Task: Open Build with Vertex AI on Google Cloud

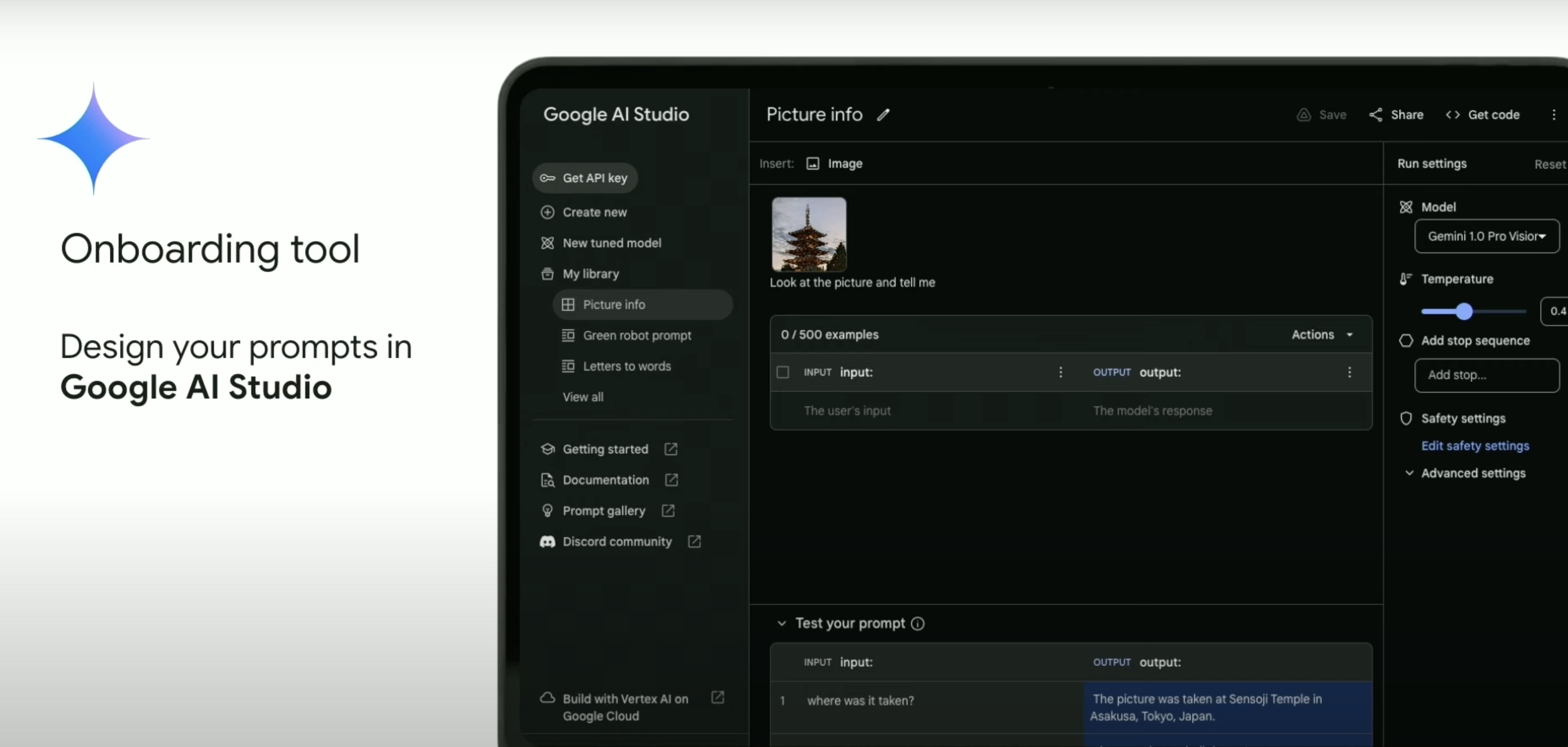Action: coord(625,707)
